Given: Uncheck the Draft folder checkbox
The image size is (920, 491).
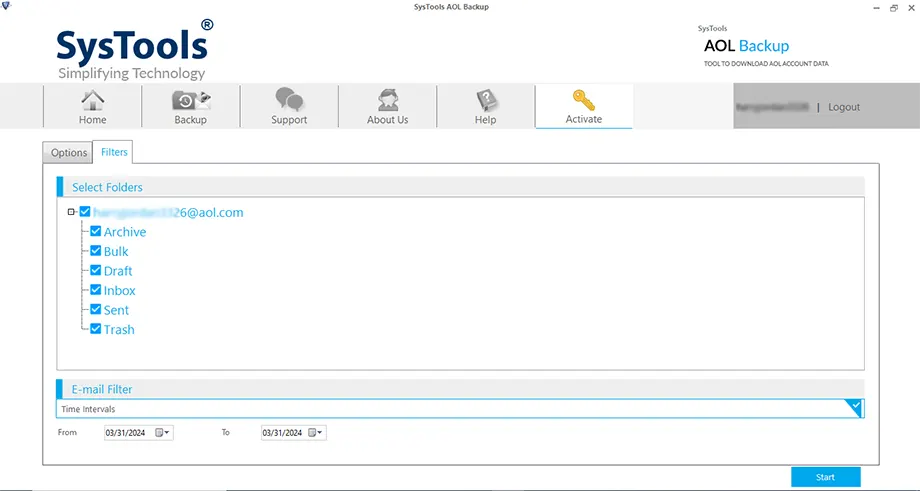Looking at the screenshot, I should (x=96, y=270).
